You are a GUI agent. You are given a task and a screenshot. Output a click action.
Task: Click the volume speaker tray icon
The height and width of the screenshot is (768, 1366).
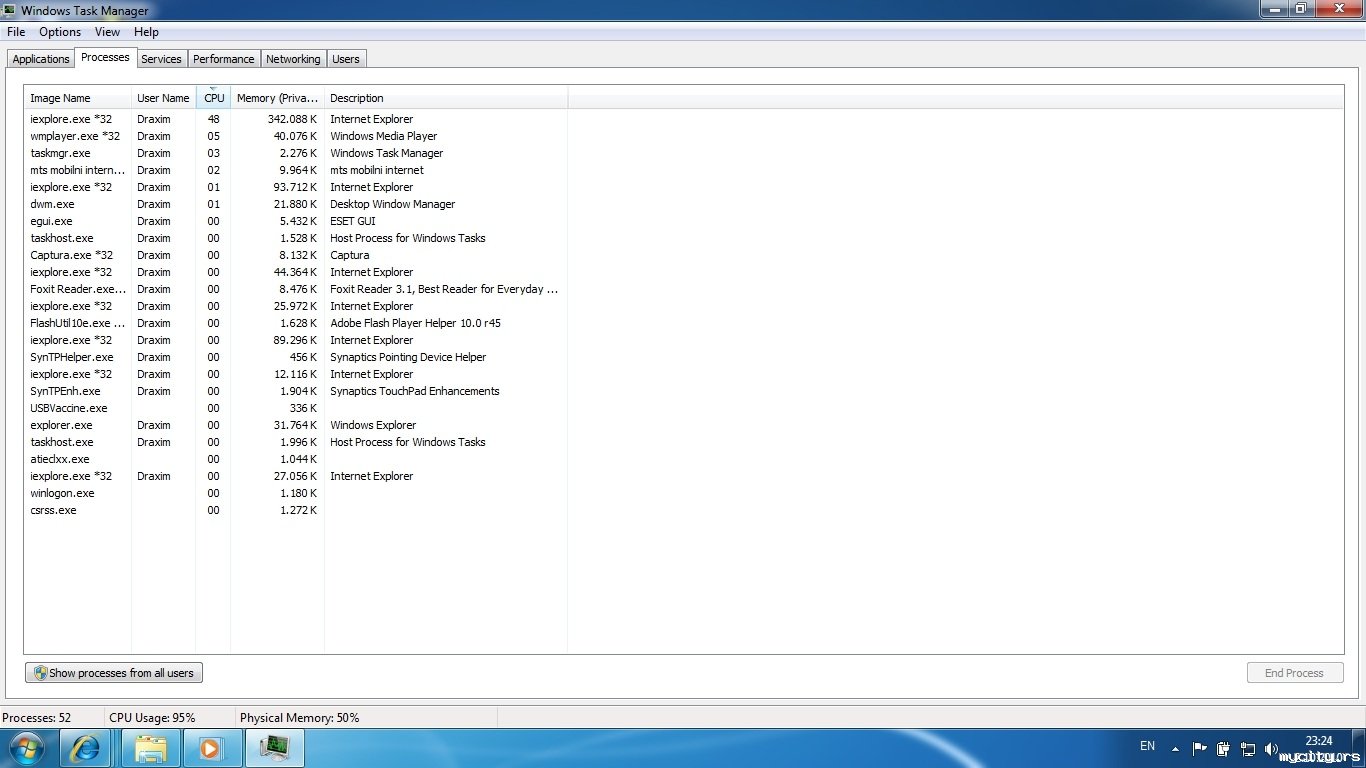click(x=1271, y=748)
